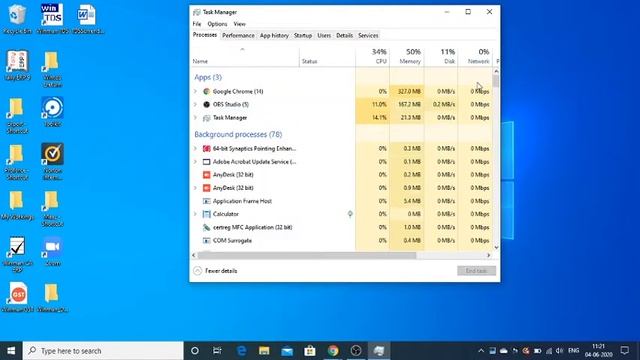Open the Options menu in Task Manager
Image resolution: width=640 pixels, height=360 pixels.
[x=217, y=24]
